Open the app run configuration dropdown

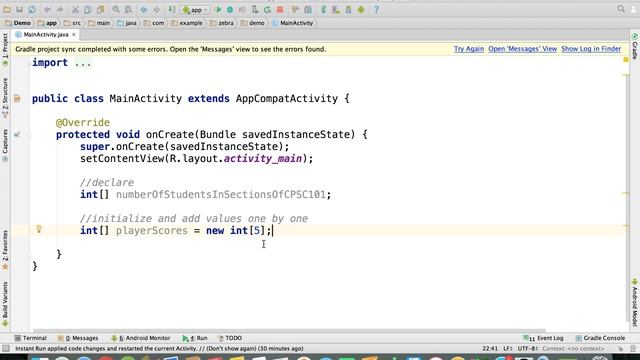195,10
